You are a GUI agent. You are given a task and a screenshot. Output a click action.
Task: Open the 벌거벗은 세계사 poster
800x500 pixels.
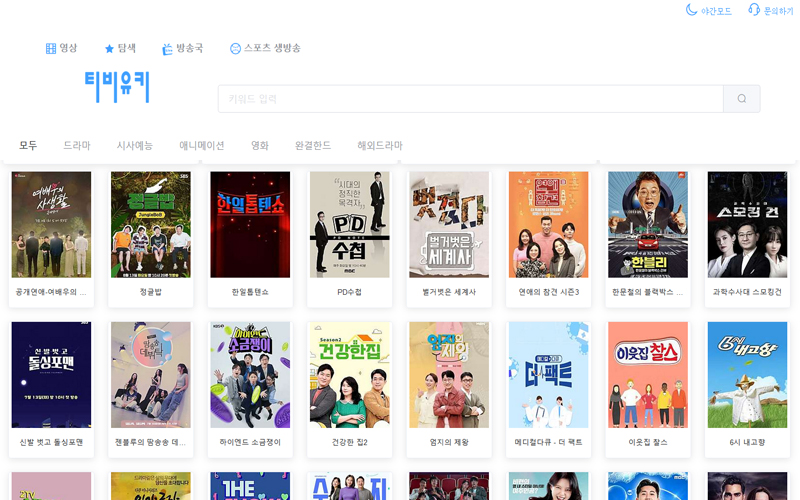click(x=449, y=224)
